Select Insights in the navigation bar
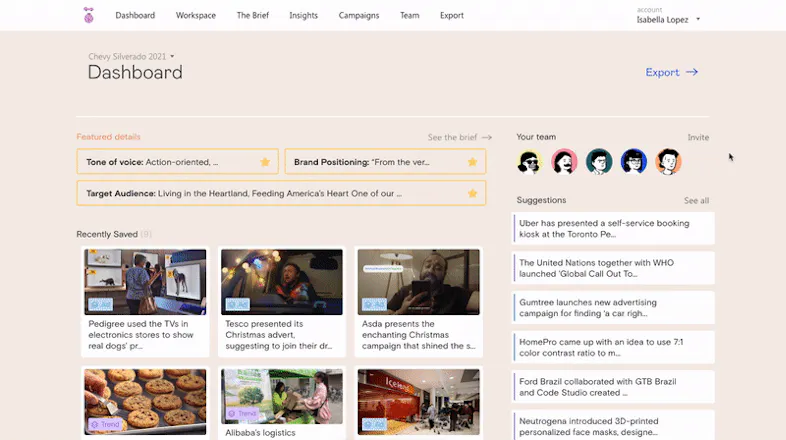This screenshot has width=786, height=440. tap(303, 16)
